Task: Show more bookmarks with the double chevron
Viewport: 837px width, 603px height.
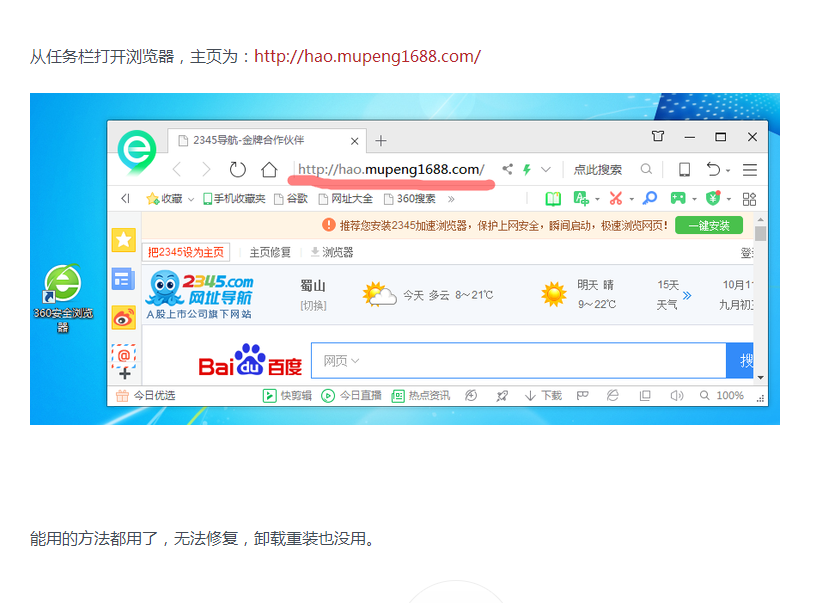Action: (x=451, y=199)
